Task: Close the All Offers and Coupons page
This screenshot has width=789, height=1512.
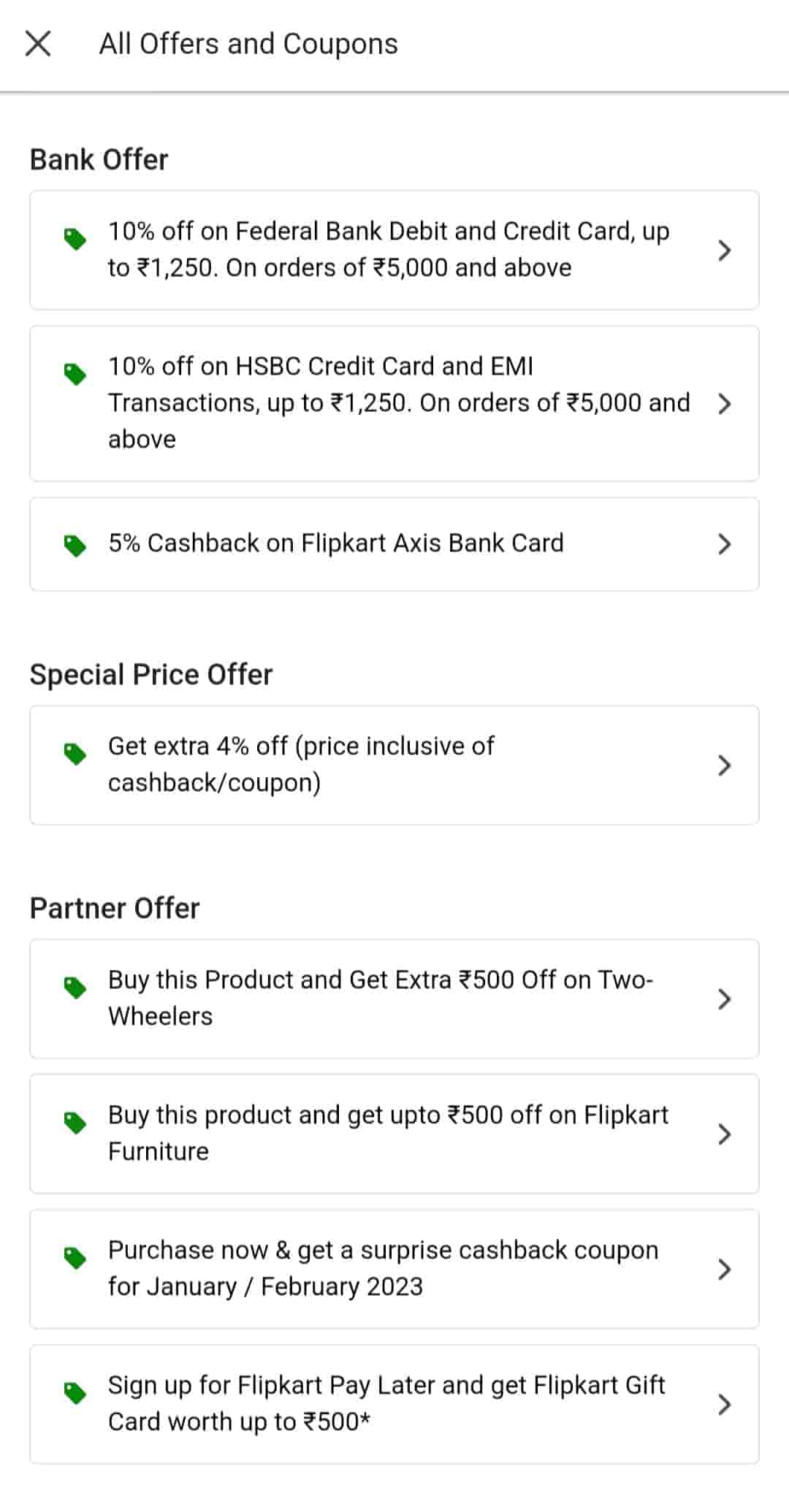Action: (38, 44)
